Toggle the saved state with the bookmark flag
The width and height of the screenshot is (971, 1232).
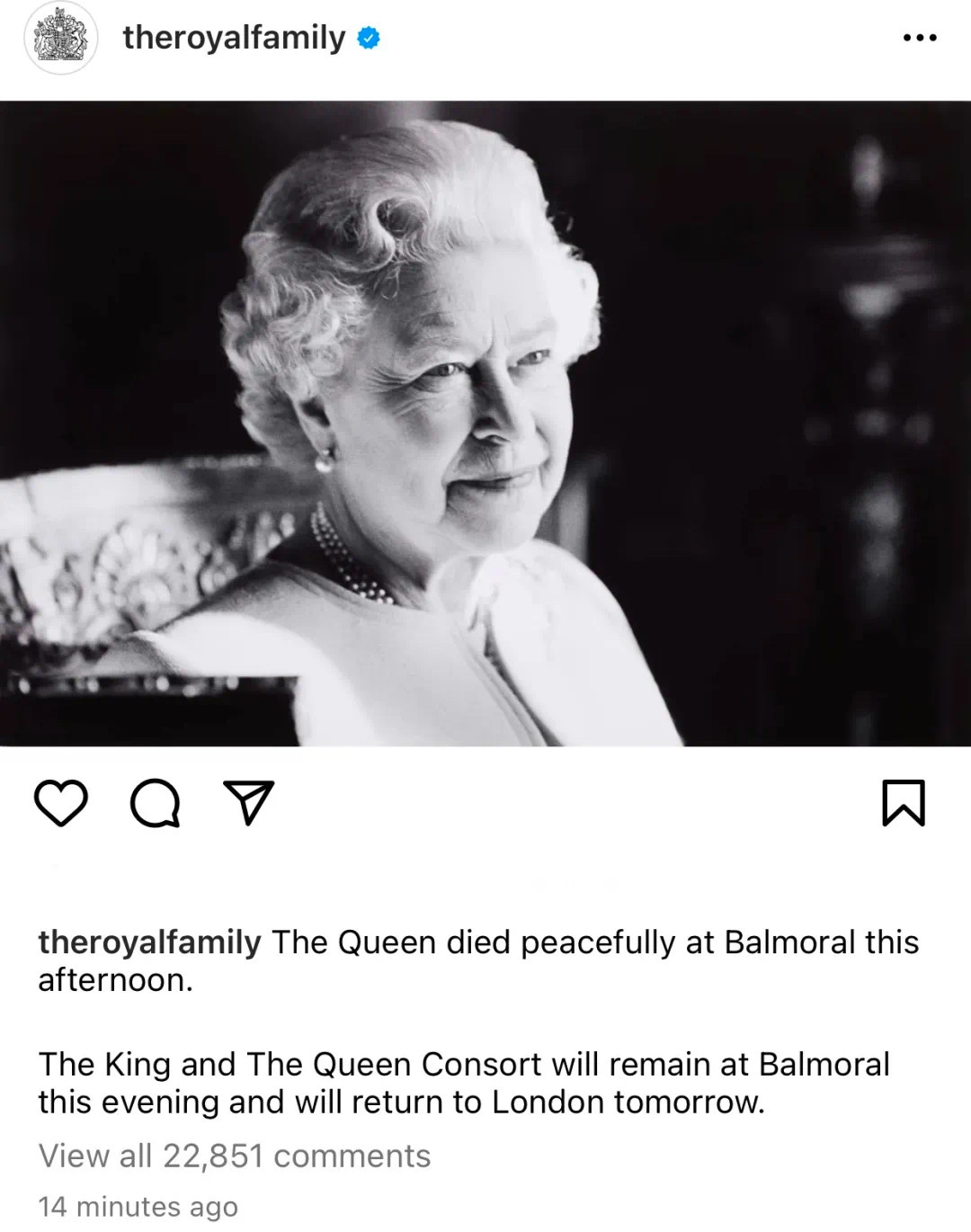point(904,802)
